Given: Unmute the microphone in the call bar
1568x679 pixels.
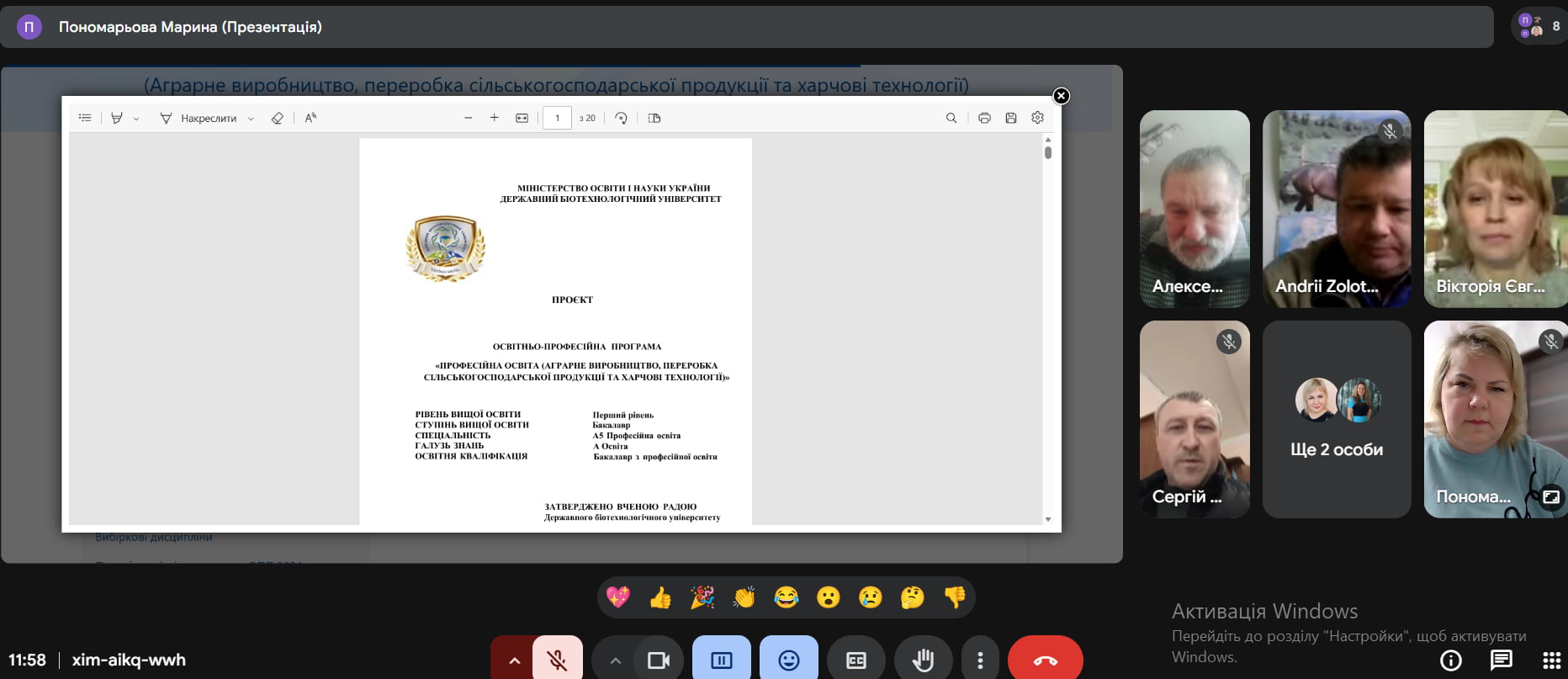Looking at the screenshot, I should [557, 660].
